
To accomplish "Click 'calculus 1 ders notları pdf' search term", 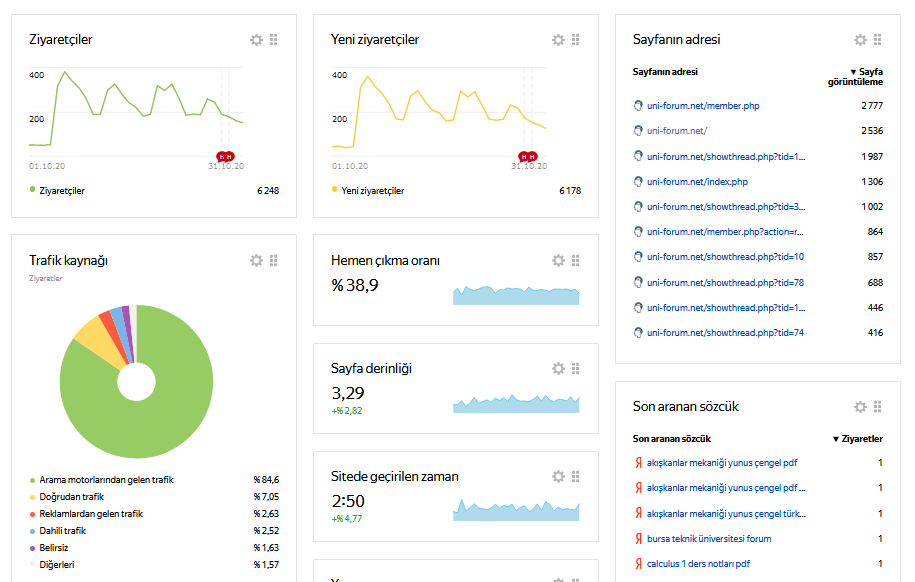I will pos(698,564).
